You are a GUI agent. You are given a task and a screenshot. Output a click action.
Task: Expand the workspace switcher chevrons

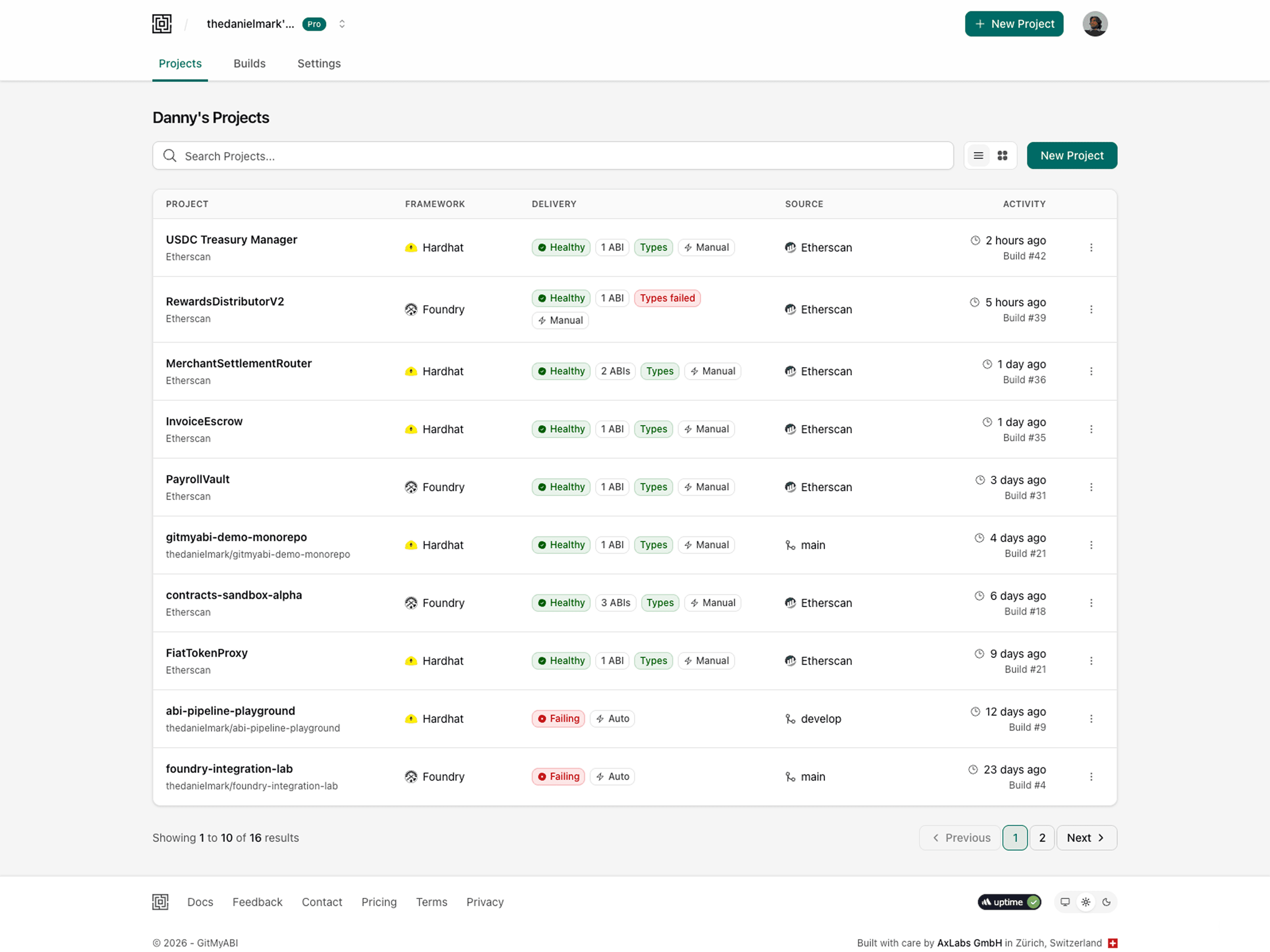[x=342, y=24]
